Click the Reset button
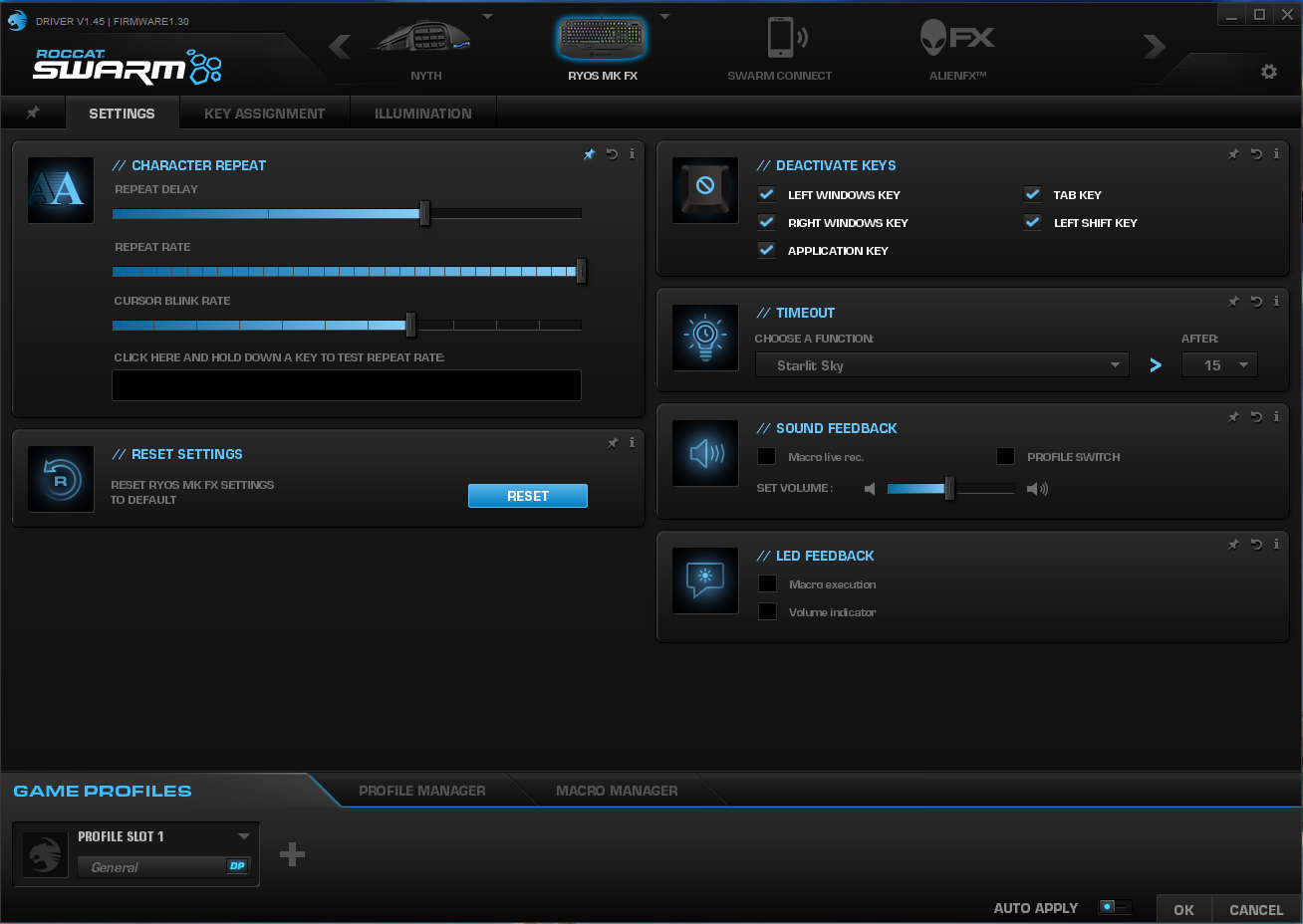The width and height of the screenshot is (1303, 924). coord(528,496)
